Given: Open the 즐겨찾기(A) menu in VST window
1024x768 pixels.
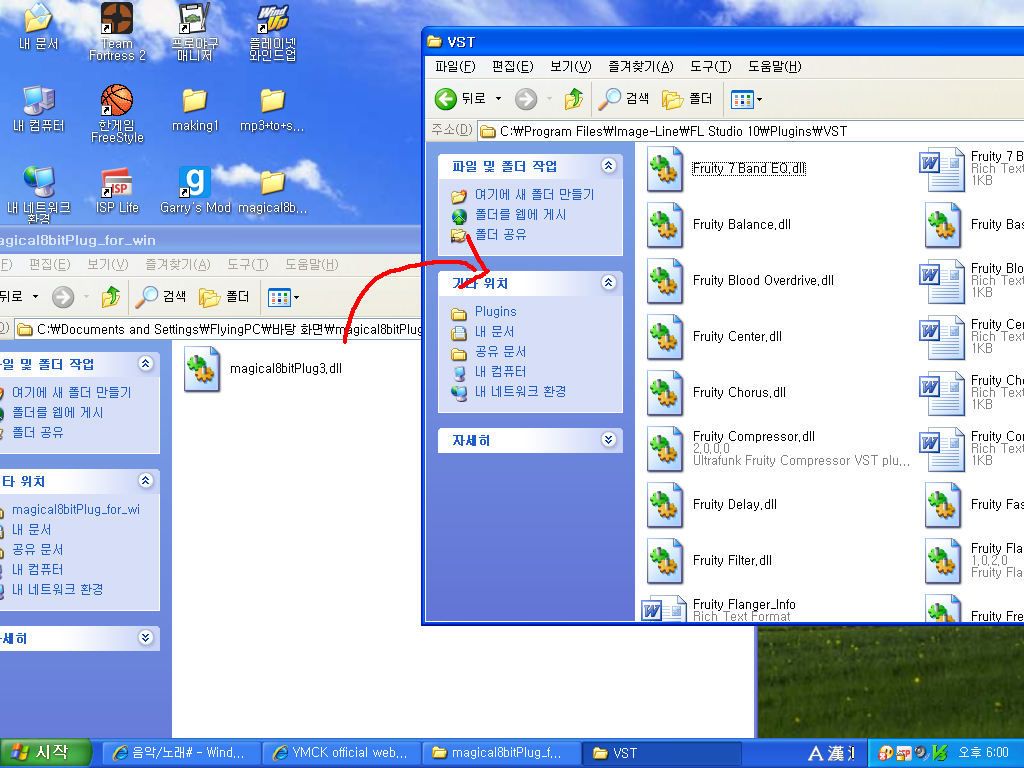Looking at the screenshot, I should (x=641, y=67).
